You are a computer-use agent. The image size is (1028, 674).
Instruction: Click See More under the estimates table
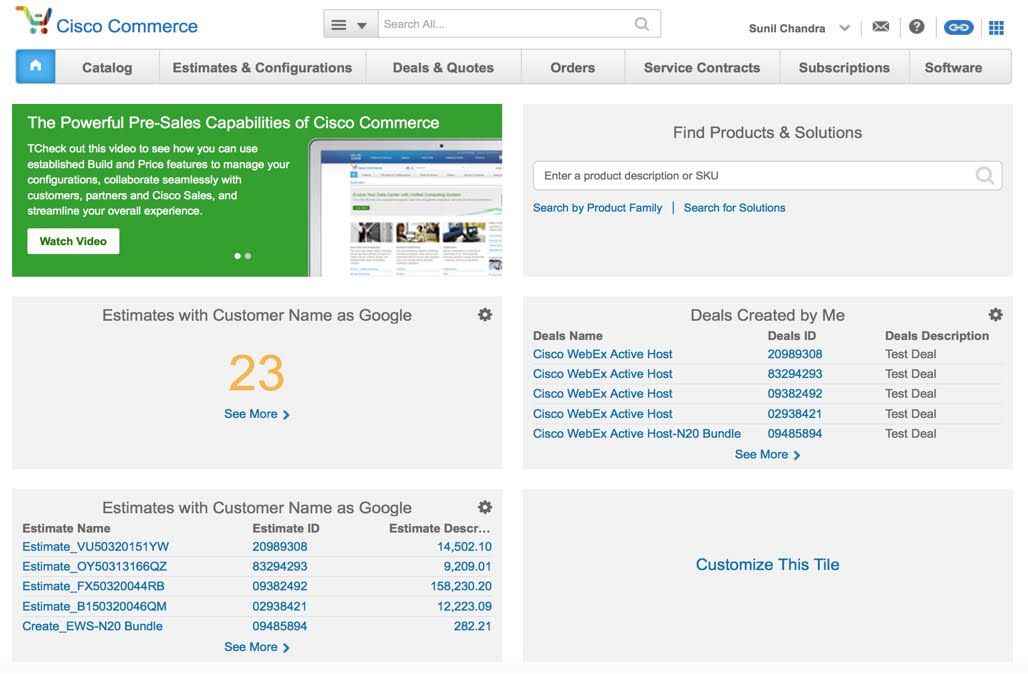click(x=257, y=647)
